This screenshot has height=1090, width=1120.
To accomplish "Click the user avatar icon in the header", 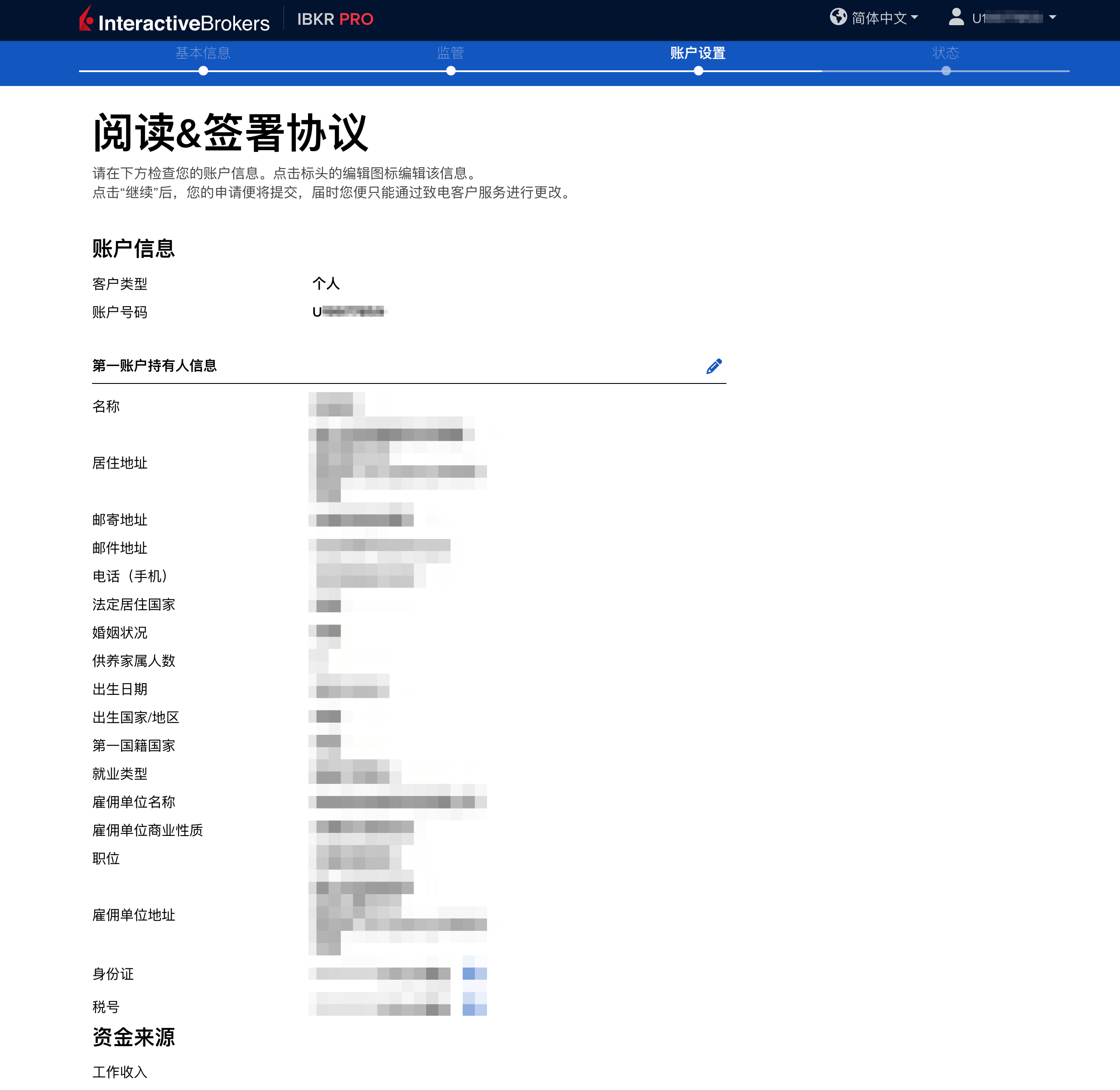I will point(955,18).
